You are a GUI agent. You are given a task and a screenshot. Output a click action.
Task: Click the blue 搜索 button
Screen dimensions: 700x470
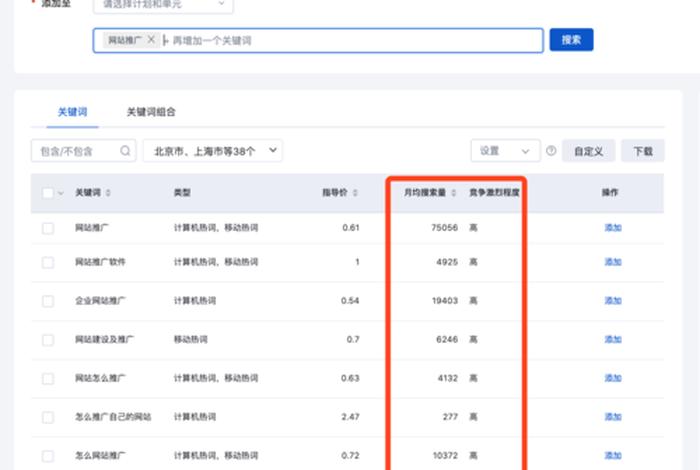point(571,40)
